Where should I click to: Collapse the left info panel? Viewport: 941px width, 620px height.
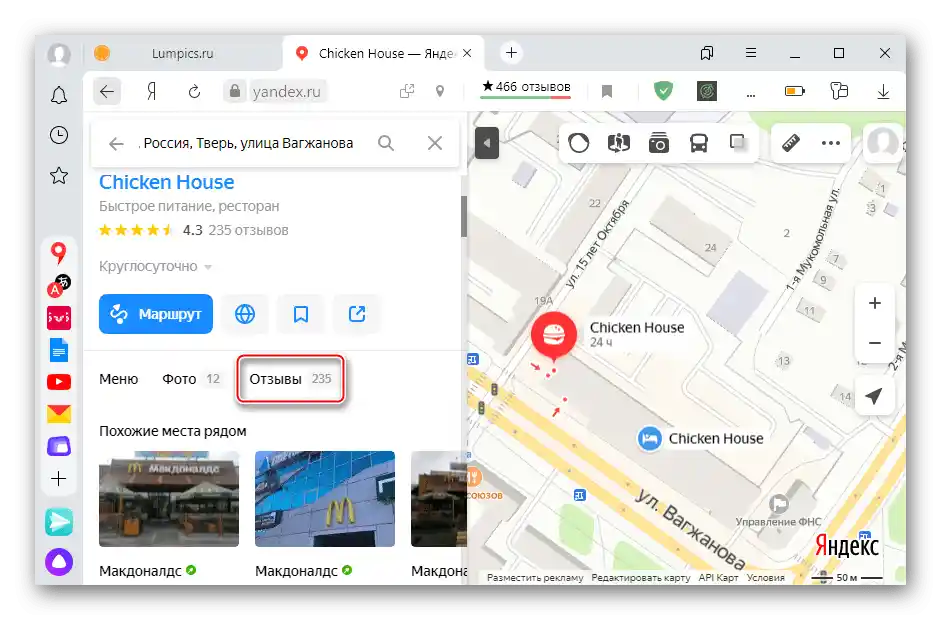click(x=487, y=143)
